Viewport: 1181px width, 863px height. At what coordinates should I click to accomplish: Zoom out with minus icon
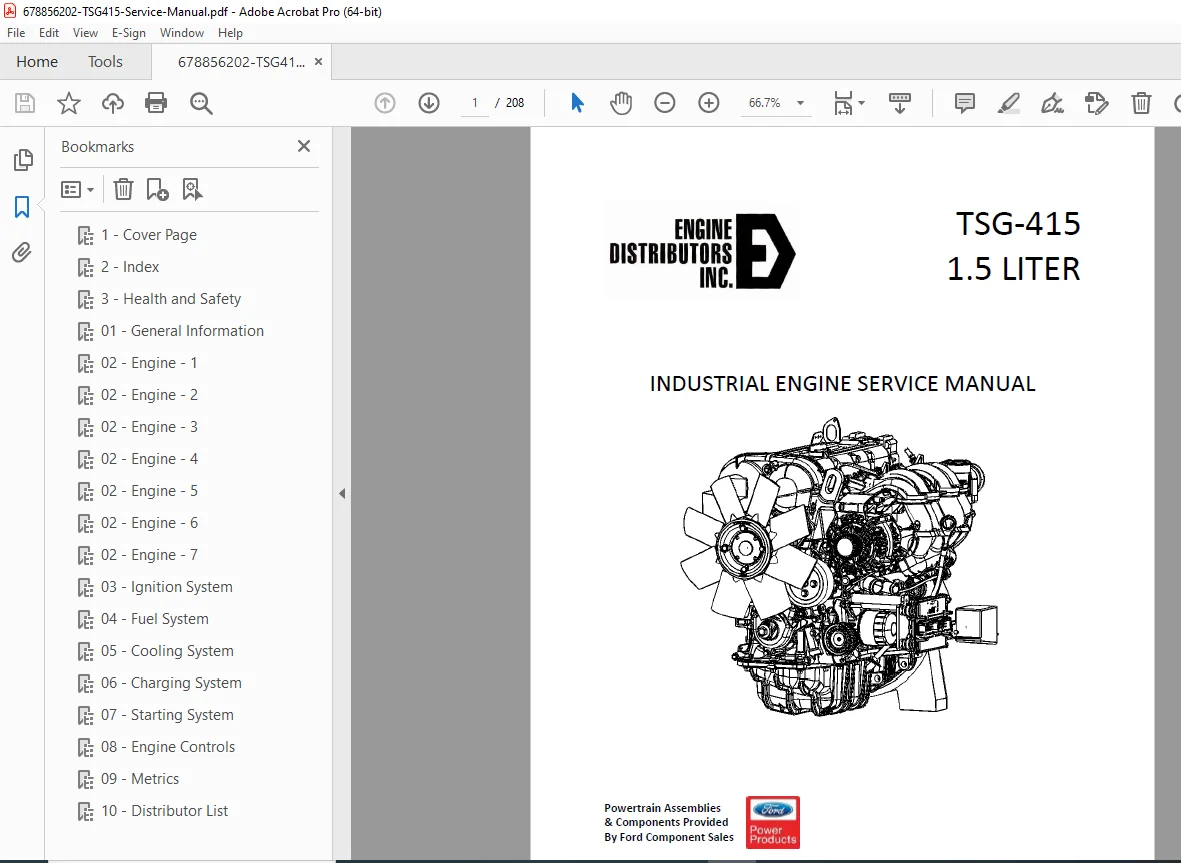click(x=664, y=103)
